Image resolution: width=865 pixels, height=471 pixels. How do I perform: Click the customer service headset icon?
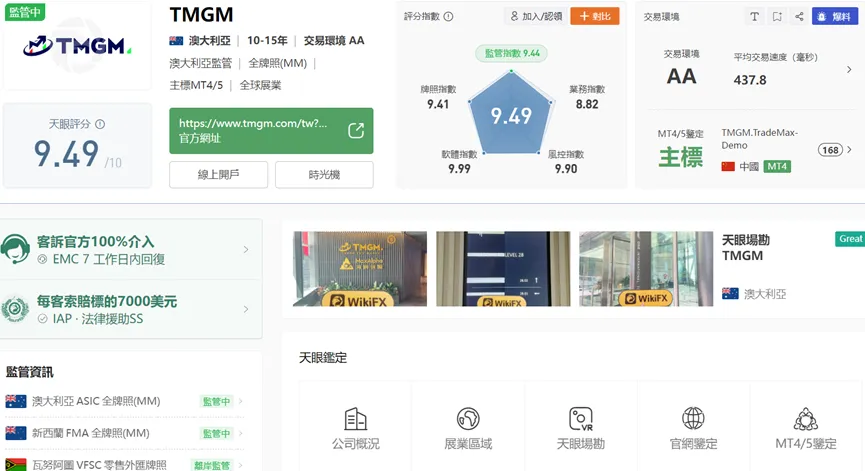click(x=15, y=249)
